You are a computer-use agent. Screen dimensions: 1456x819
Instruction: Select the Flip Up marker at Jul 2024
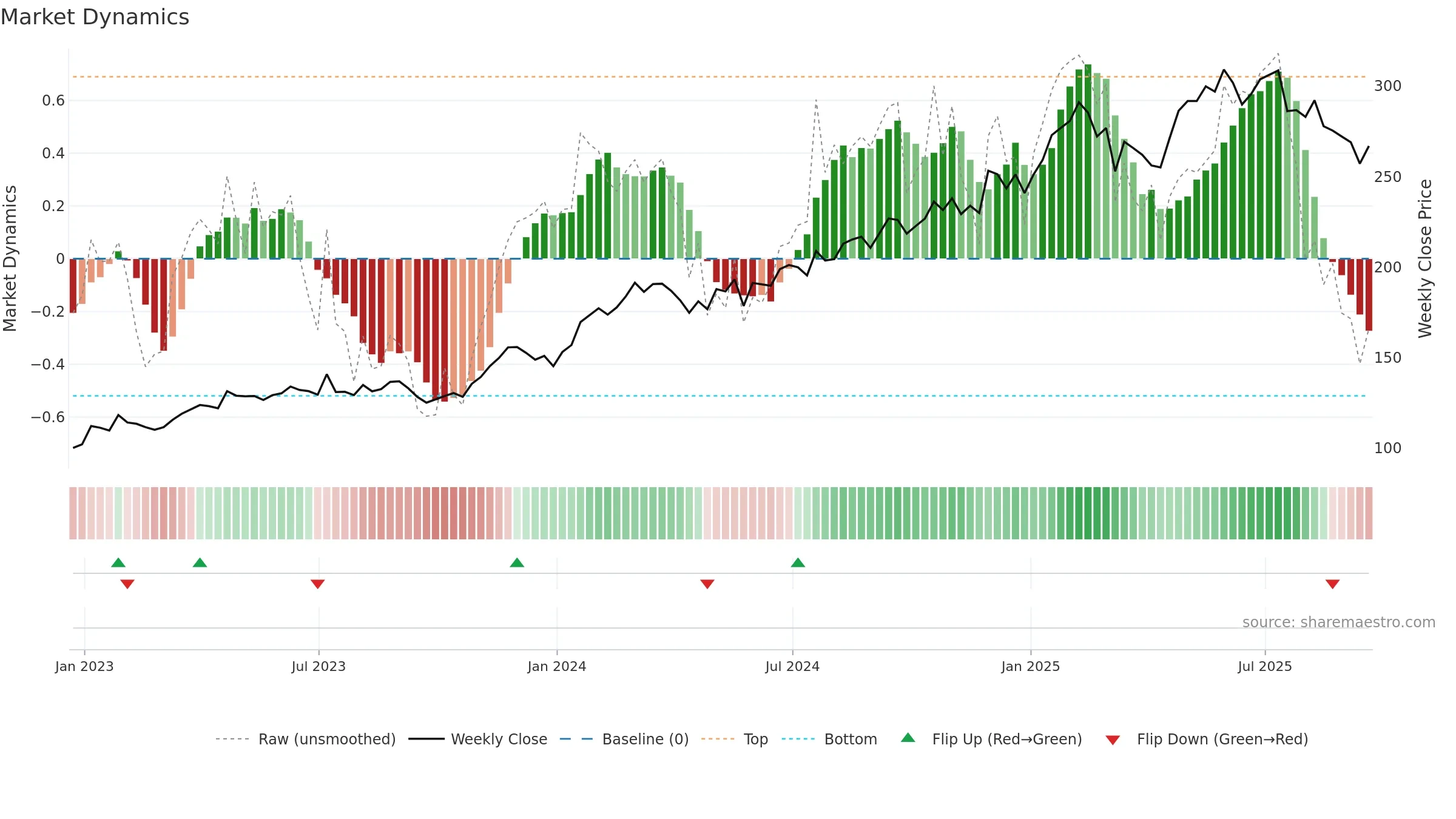pos(798,562)
